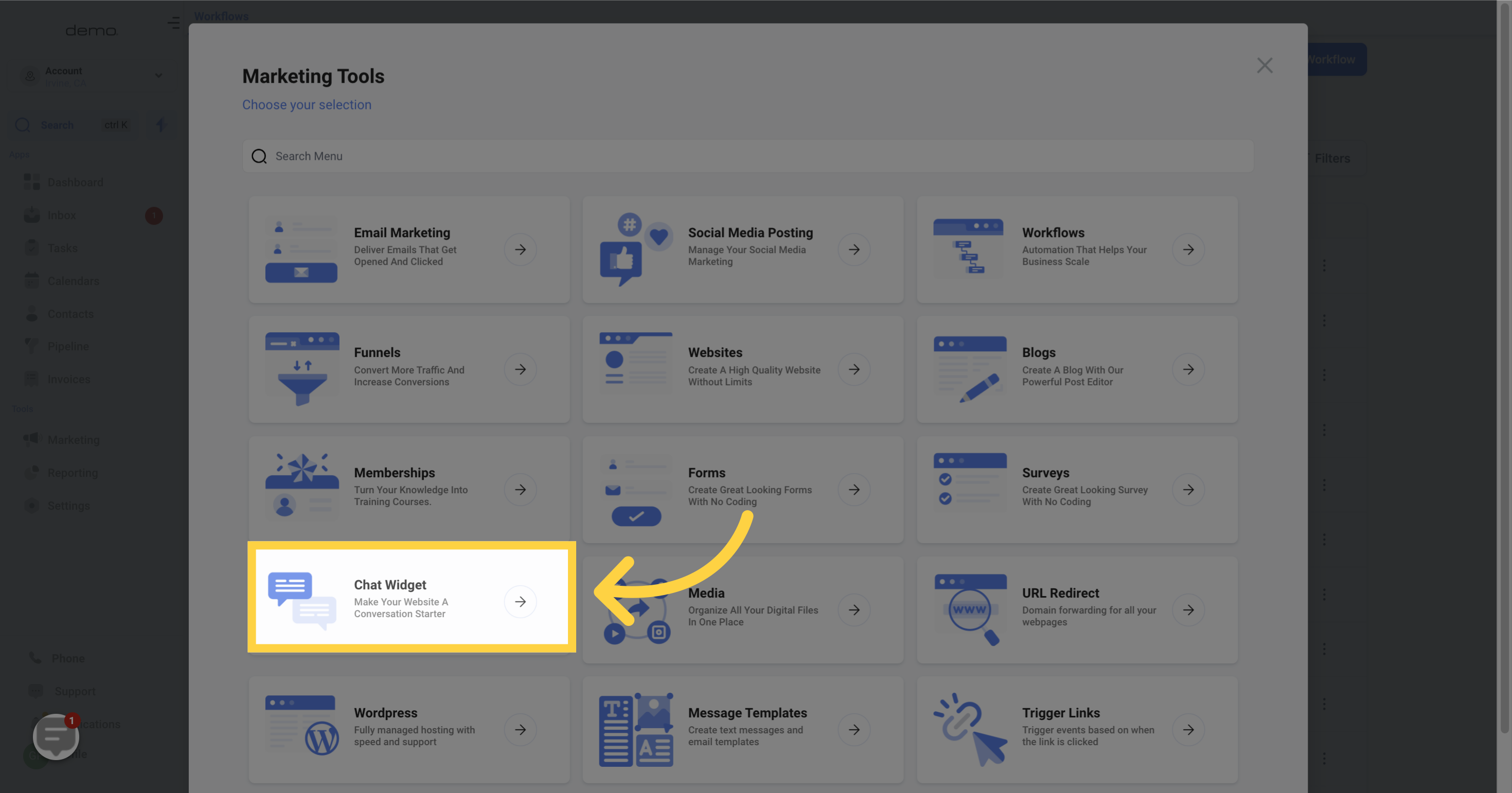The height and width of the screenshot is (793, 1512).
Task: Click the Media card title
Action: (706, 593)
